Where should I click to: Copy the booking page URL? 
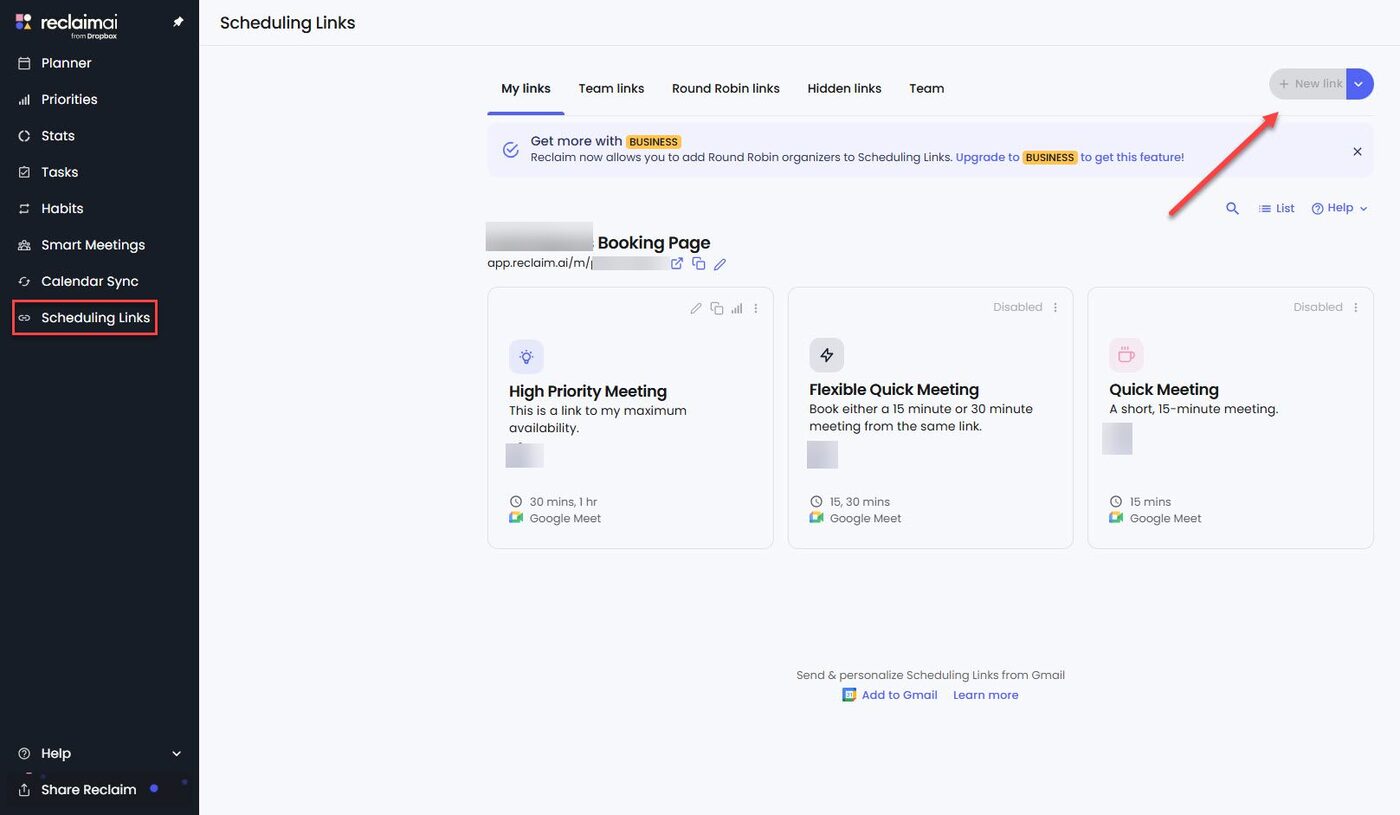pos(699,263)
